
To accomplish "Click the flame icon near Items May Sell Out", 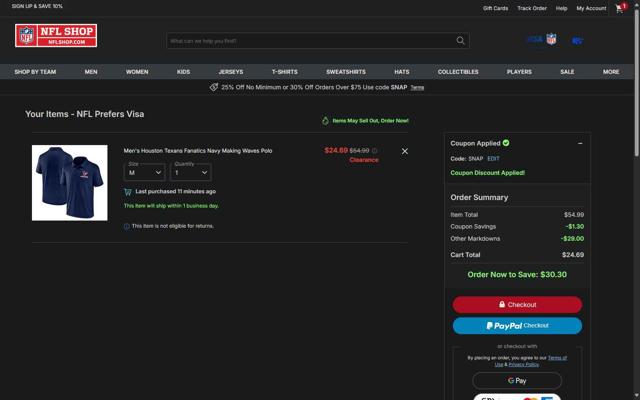I will [325, 120].
